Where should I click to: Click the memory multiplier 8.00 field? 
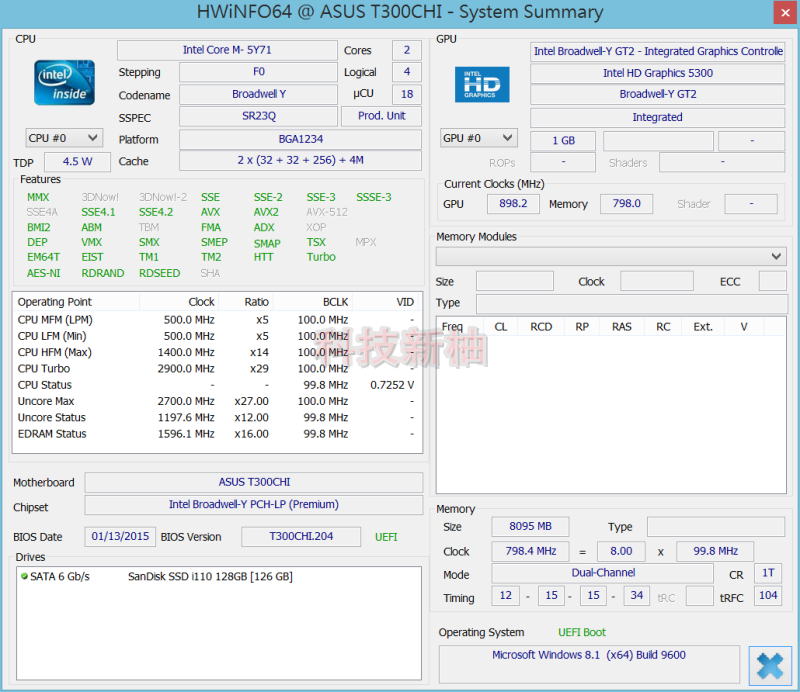[621, 552]
